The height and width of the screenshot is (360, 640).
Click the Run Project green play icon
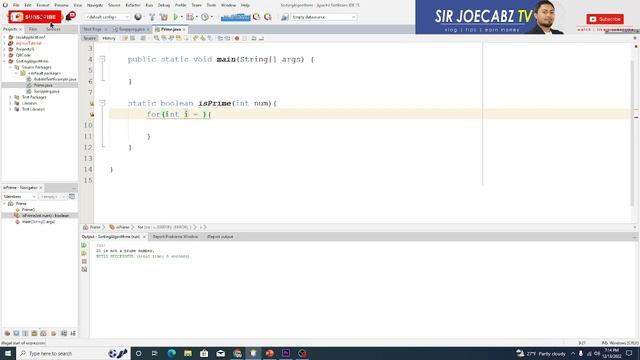176,17
